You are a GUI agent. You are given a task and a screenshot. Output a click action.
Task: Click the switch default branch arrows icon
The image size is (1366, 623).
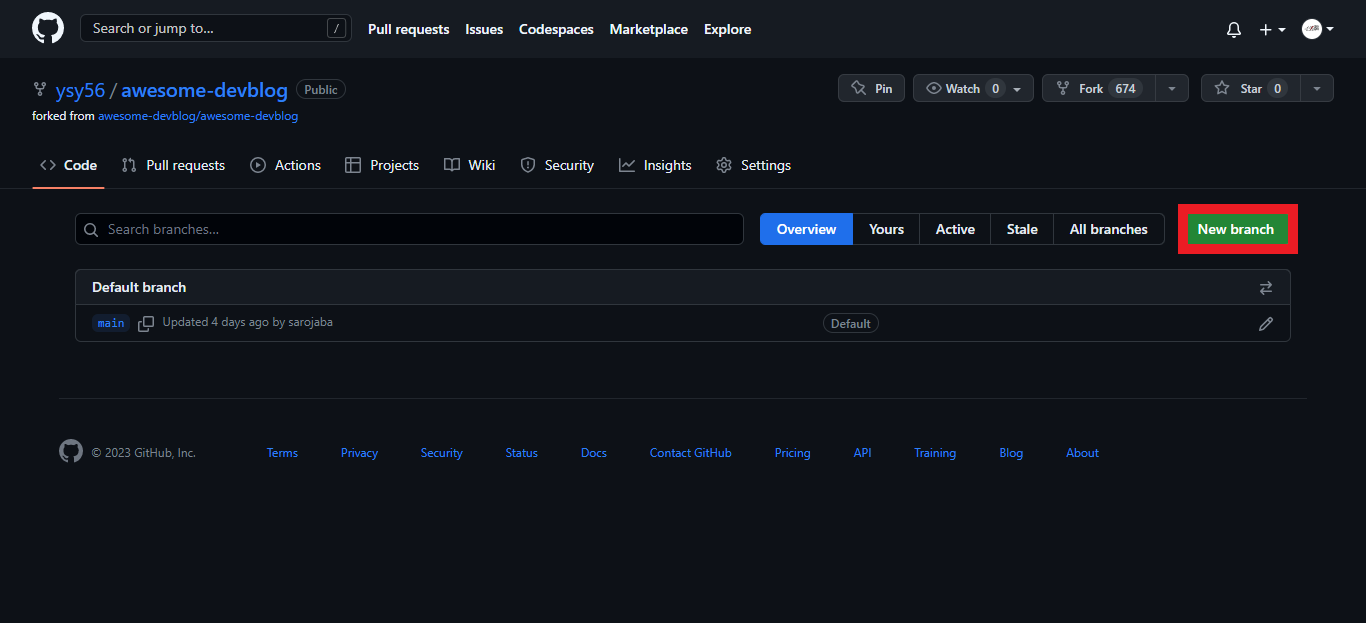[1266, 288]
